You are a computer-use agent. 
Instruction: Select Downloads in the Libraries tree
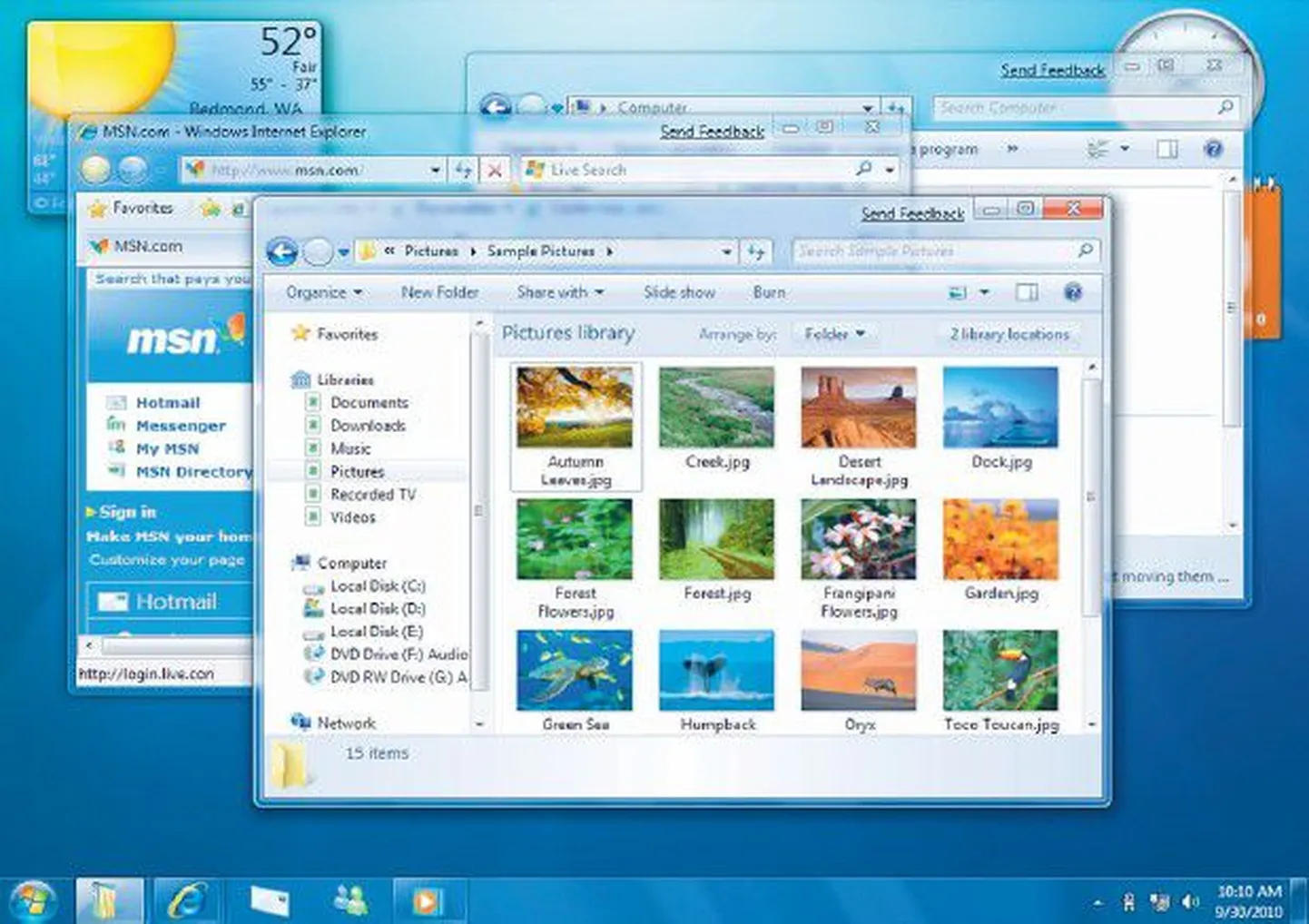pyautogui.click(x=368, y=425)
